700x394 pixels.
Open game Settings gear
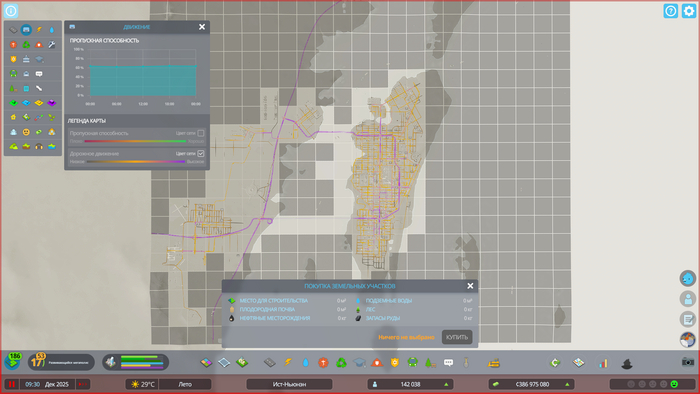688,11
